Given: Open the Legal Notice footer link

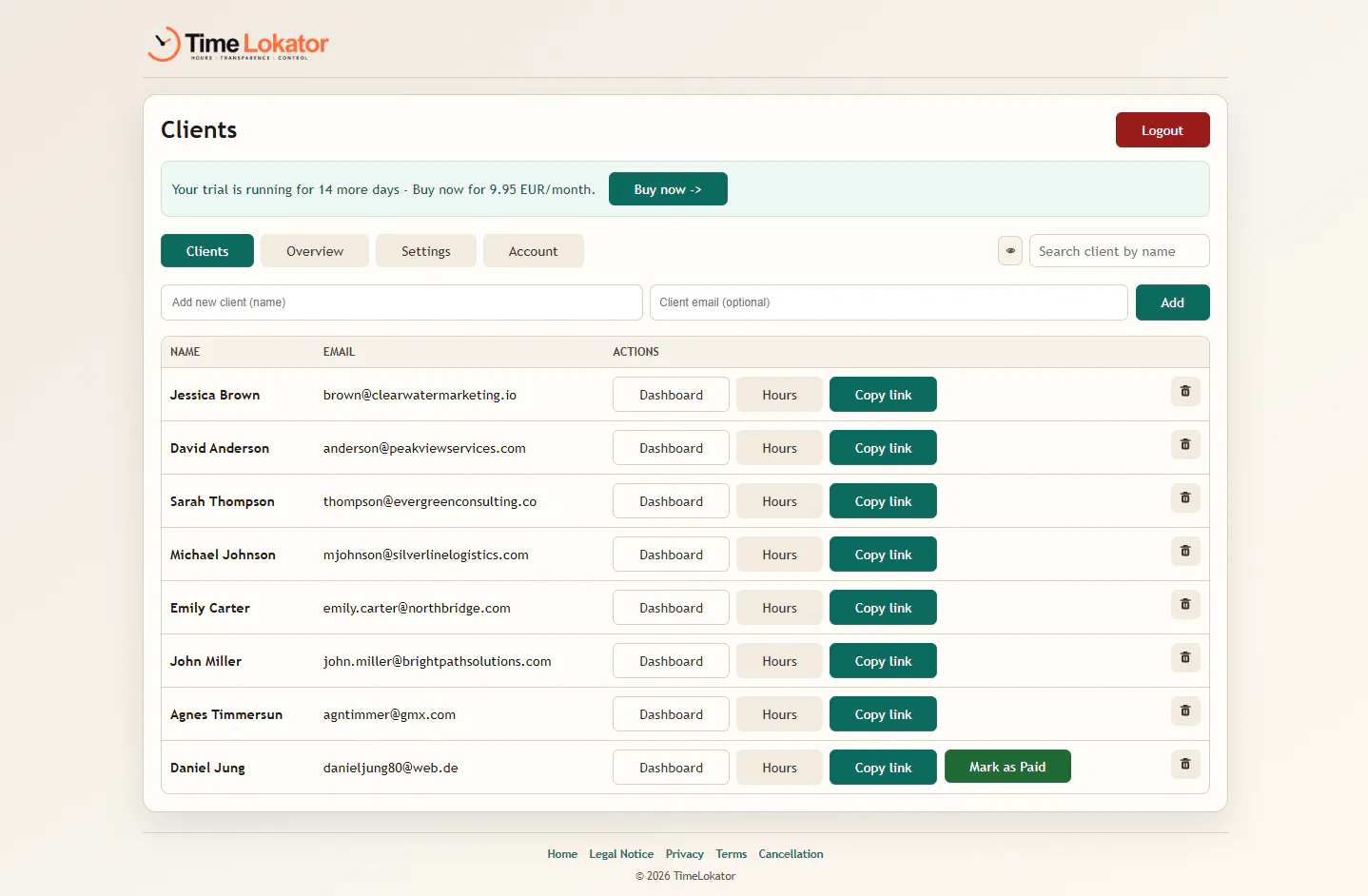Looking at the screenshot, I should click(621, 854).
